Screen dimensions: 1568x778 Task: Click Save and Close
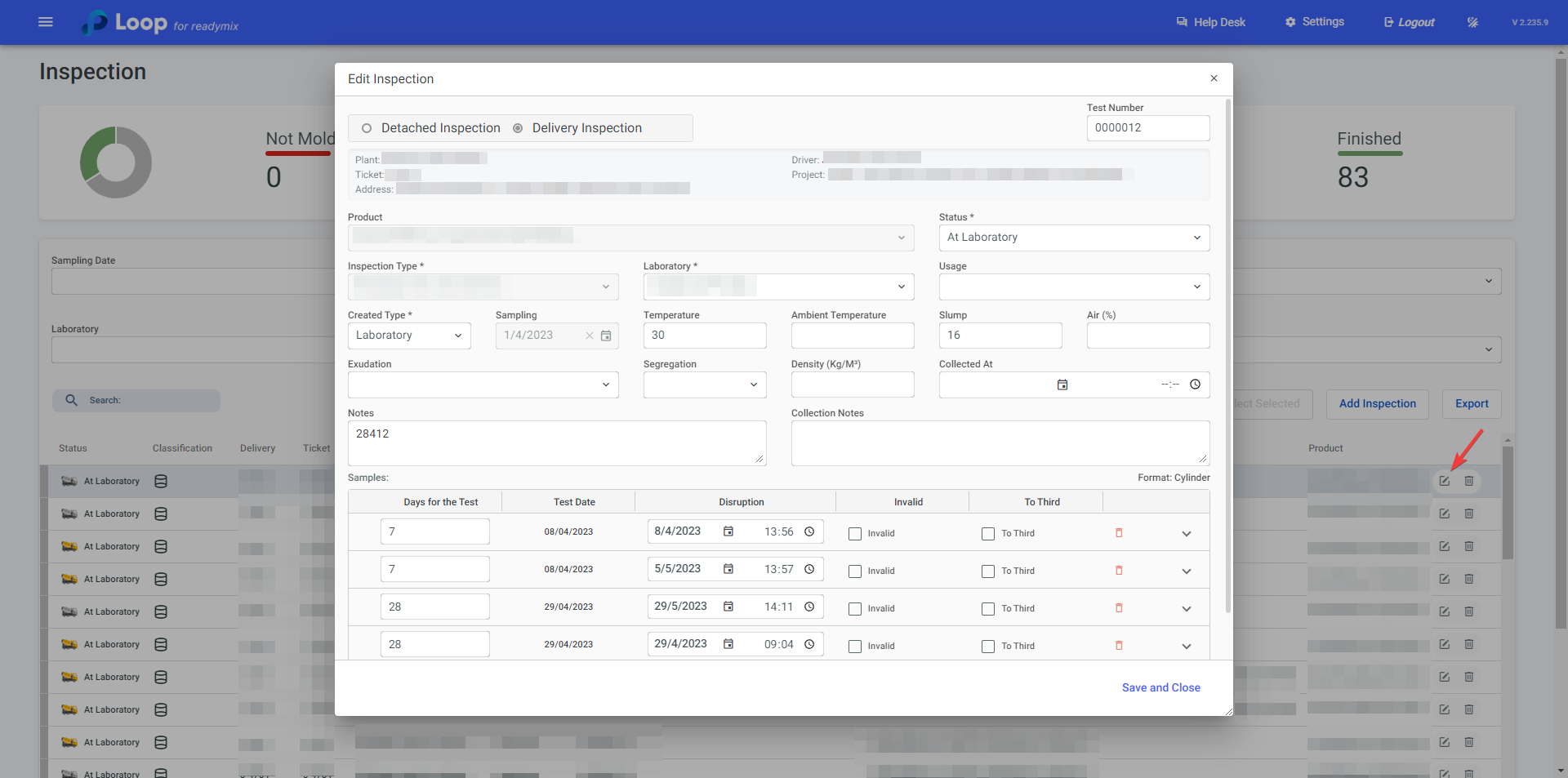[1160, 687]
